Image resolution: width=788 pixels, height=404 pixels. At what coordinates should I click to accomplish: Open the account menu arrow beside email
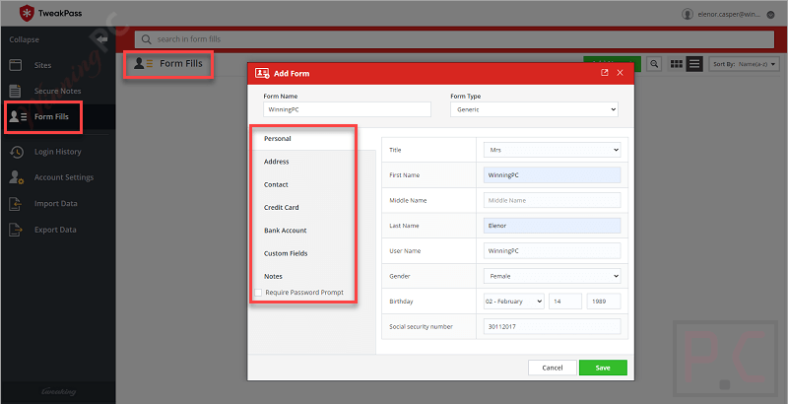pos(770,15)
